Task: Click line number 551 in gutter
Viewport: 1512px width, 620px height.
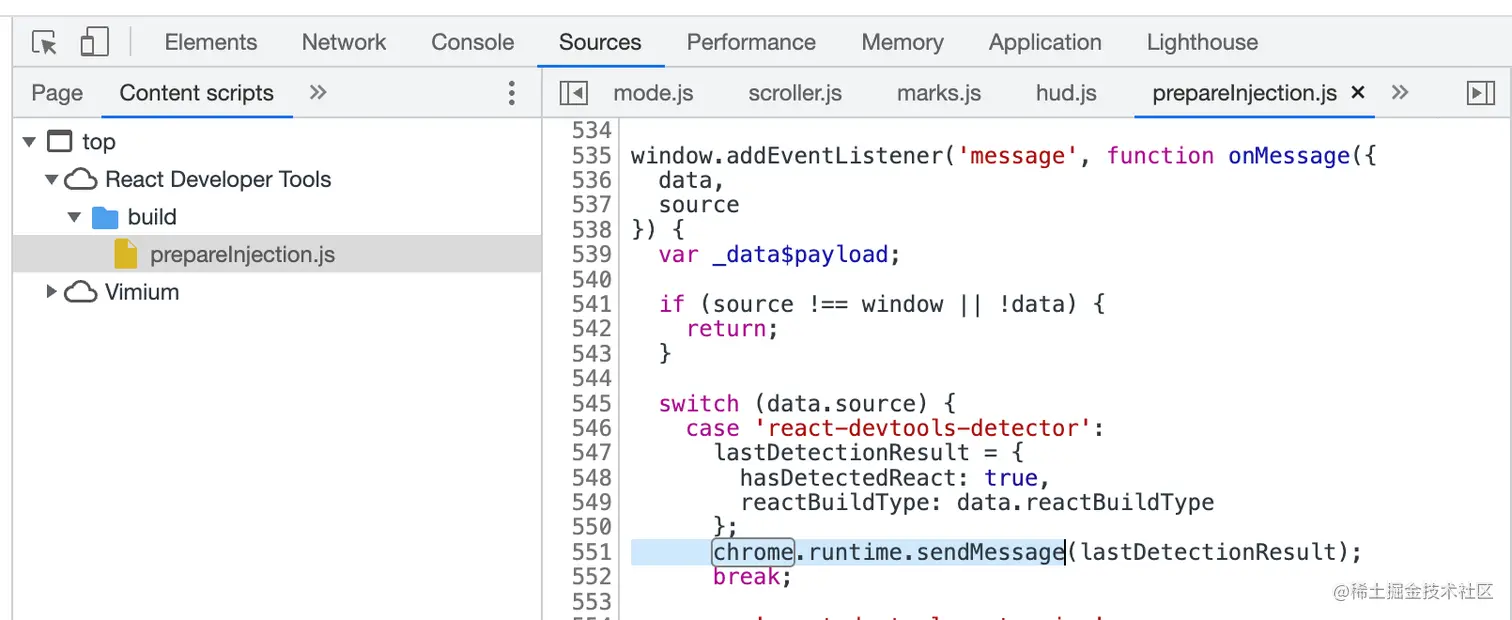Action: (591, 552)
